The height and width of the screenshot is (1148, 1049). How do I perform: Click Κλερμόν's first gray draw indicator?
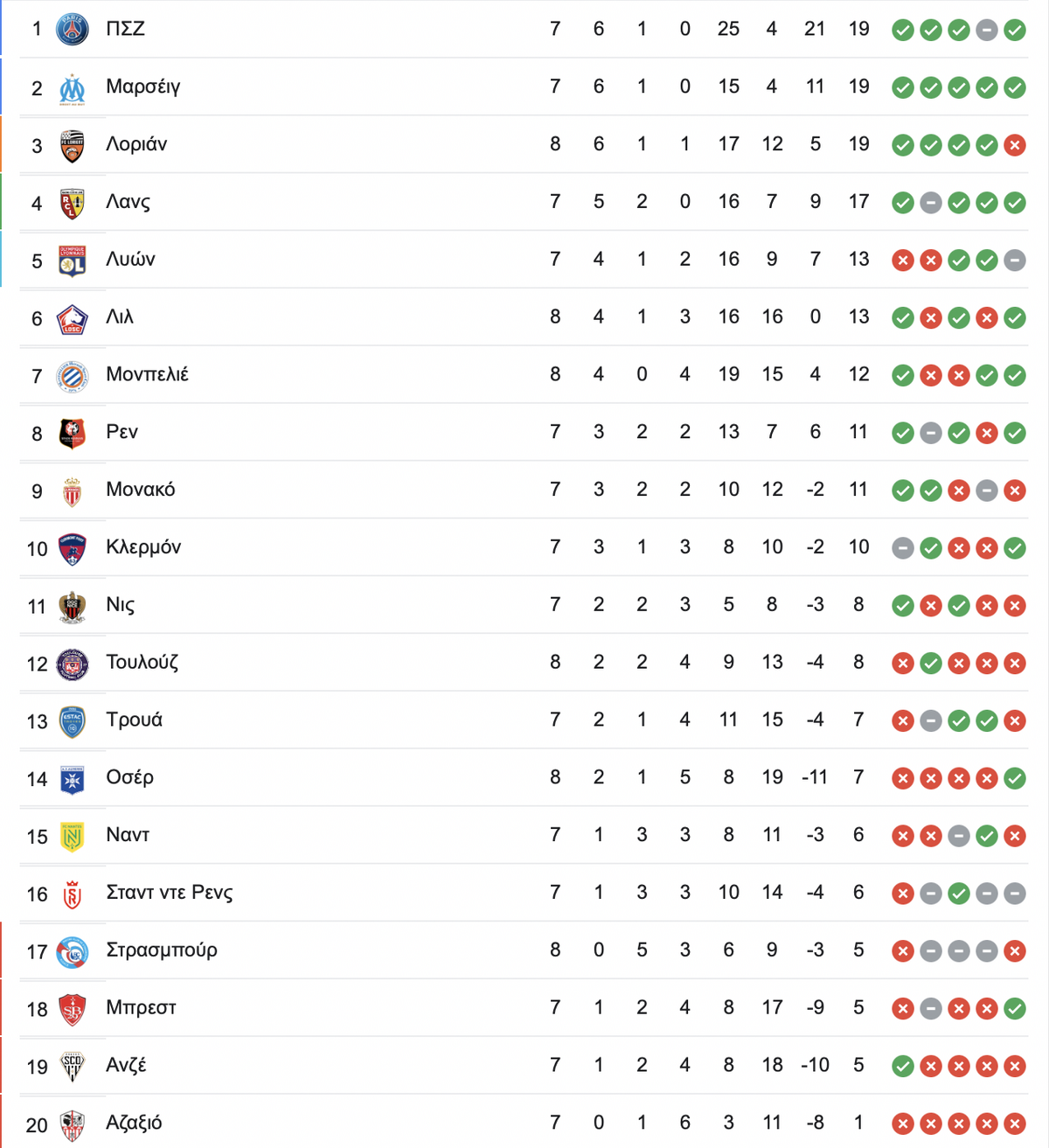tap(903, 548)
